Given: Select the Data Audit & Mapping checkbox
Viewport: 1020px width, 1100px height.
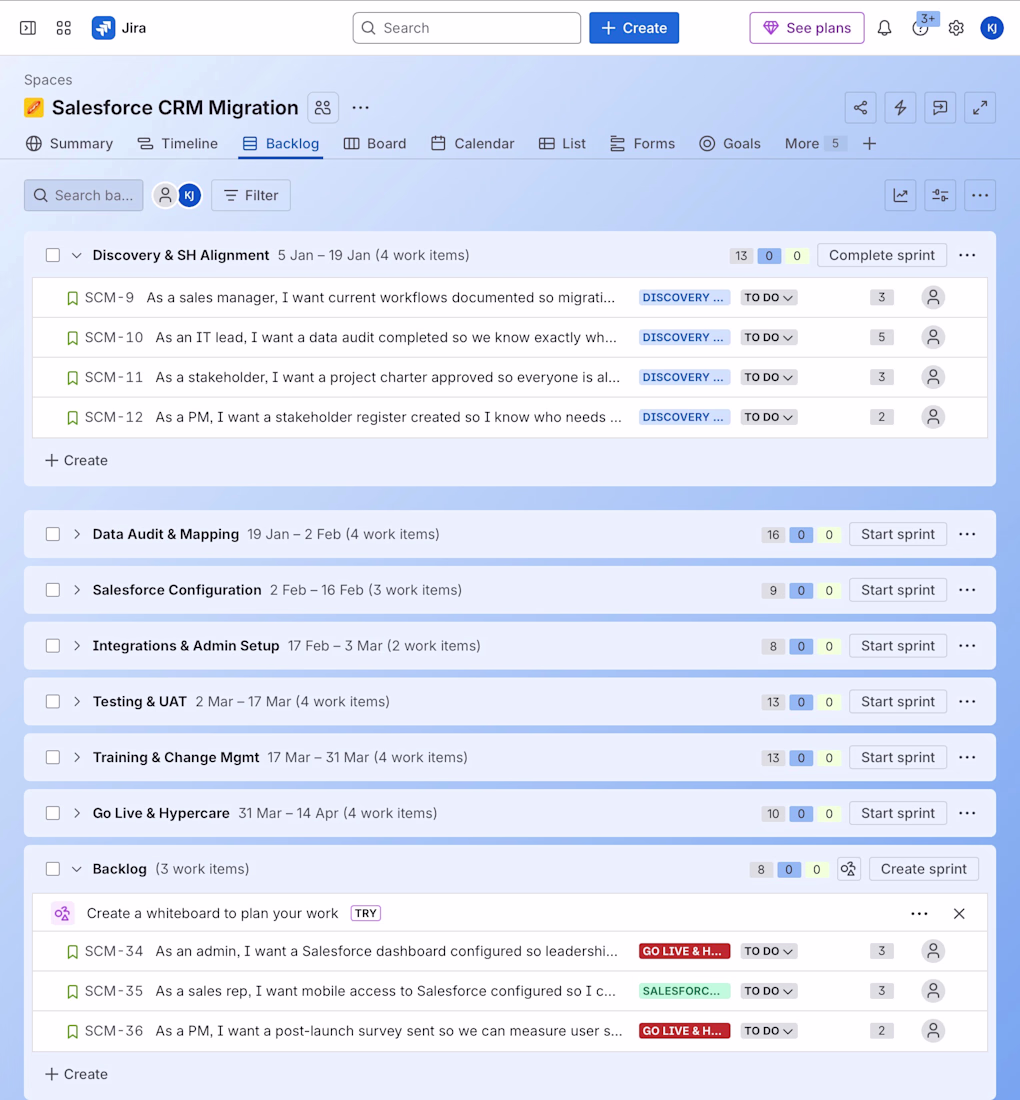Looking at the screenshot, I should coord(53,534).
